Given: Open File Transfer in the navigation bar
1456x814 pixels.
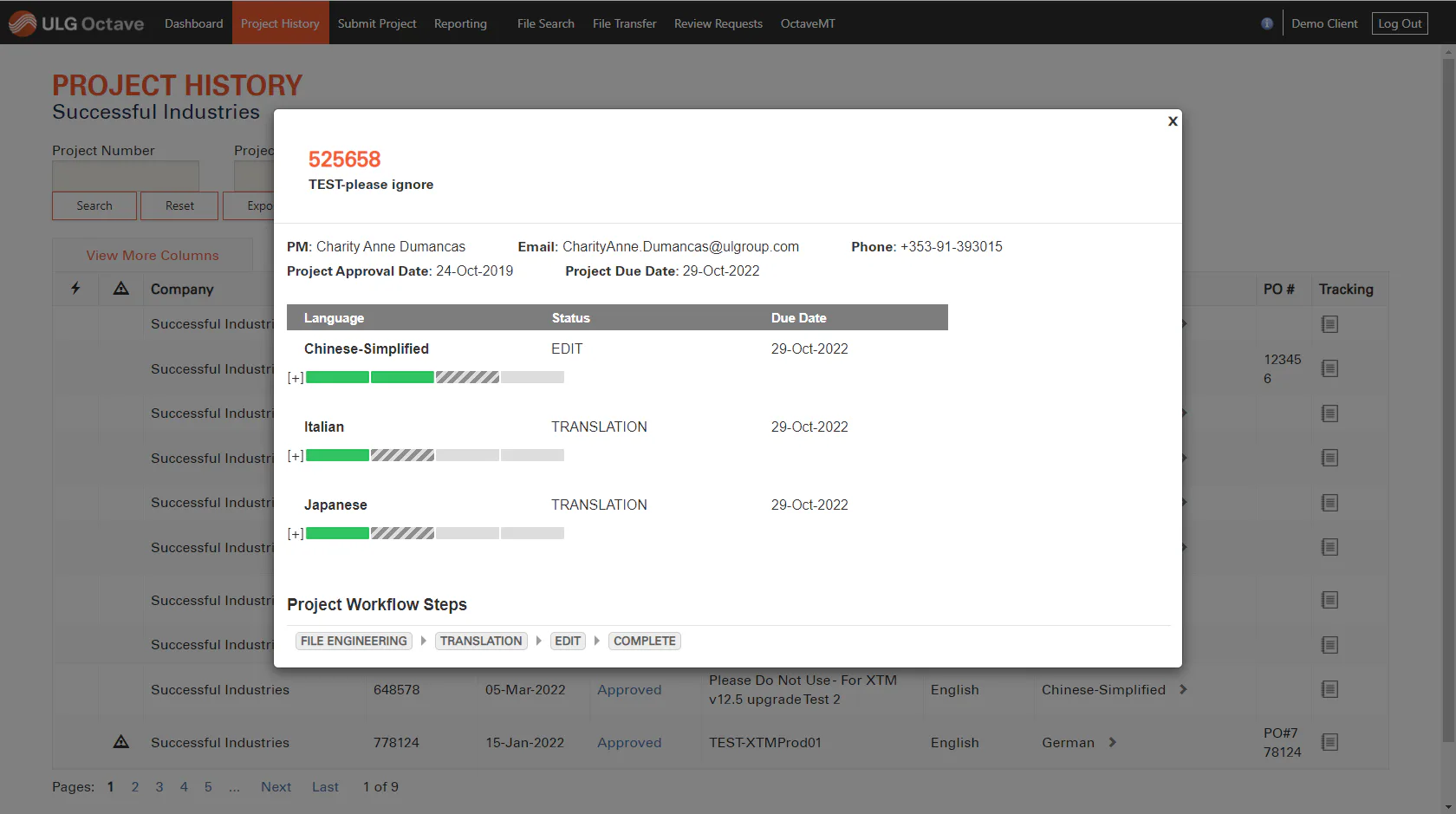Looking at the screenshot, I should click(624, 23).
